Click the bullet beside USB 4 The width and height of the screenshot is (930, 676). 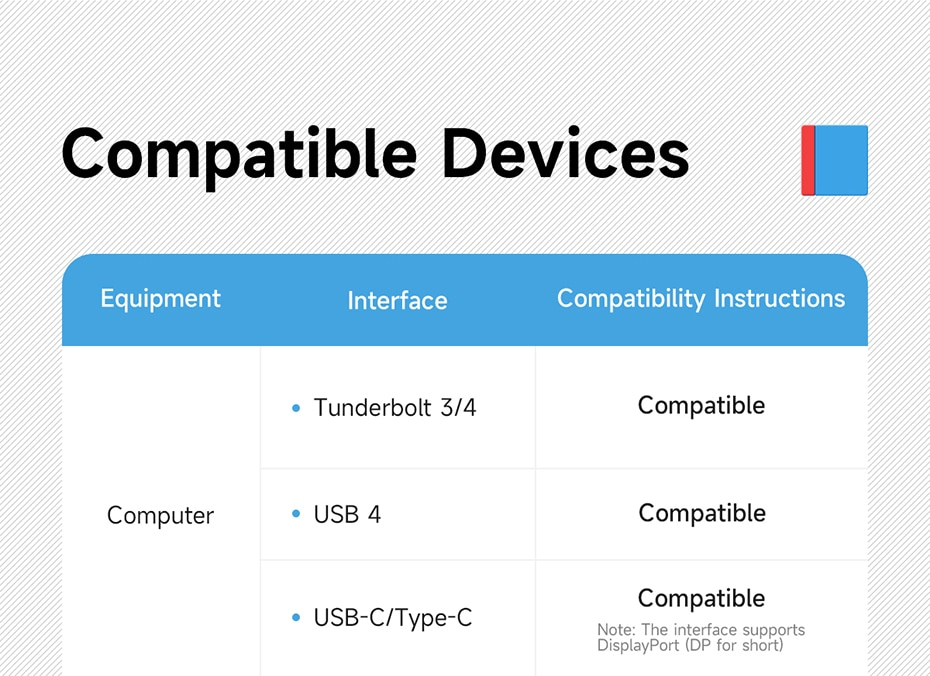(x=296, y=514)
